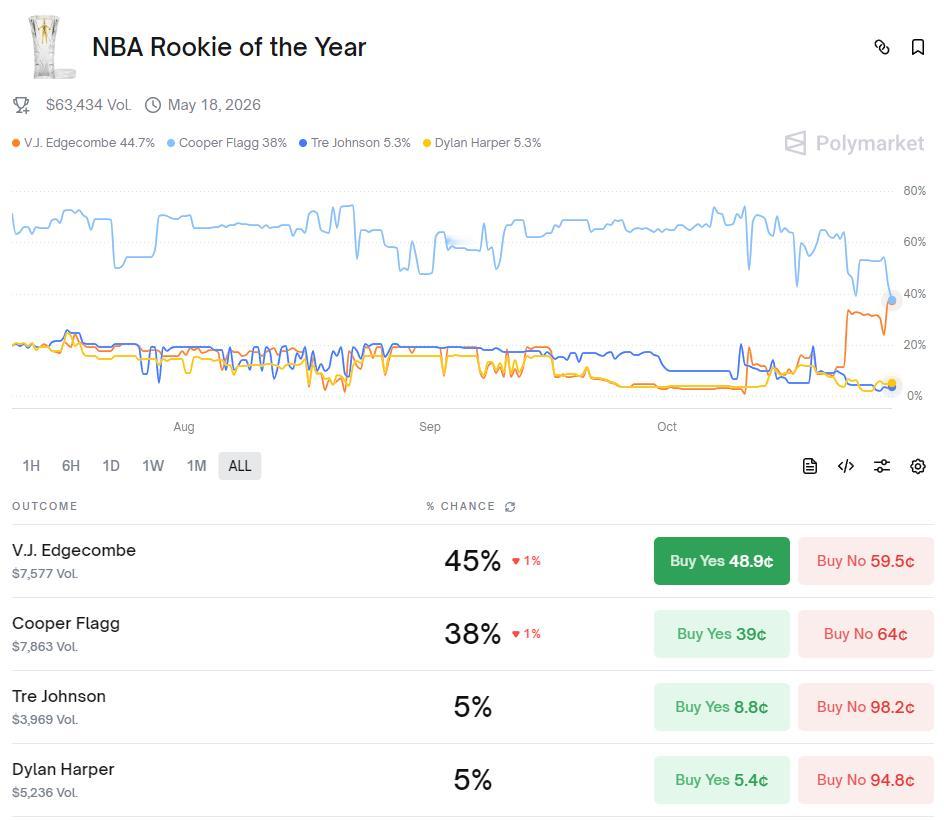Screen dimensions: 944x820
Task: Open the Dylan Harper outcome row
Action: [63, 769]
